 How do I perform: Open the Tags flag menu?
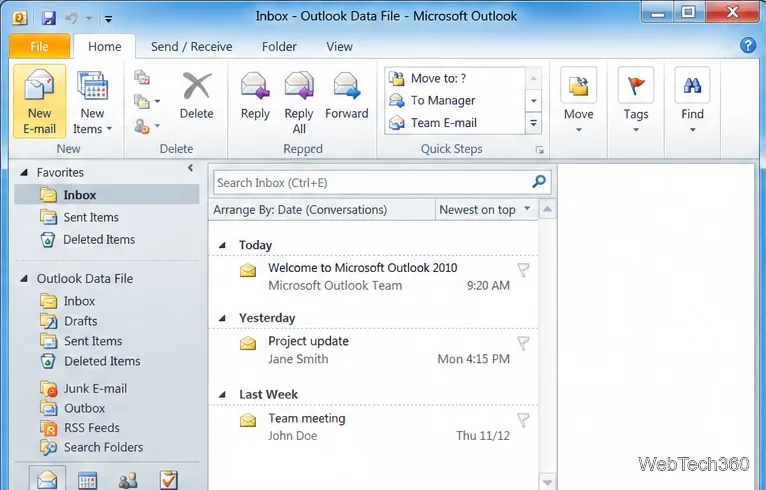click(x=636, y=101)
